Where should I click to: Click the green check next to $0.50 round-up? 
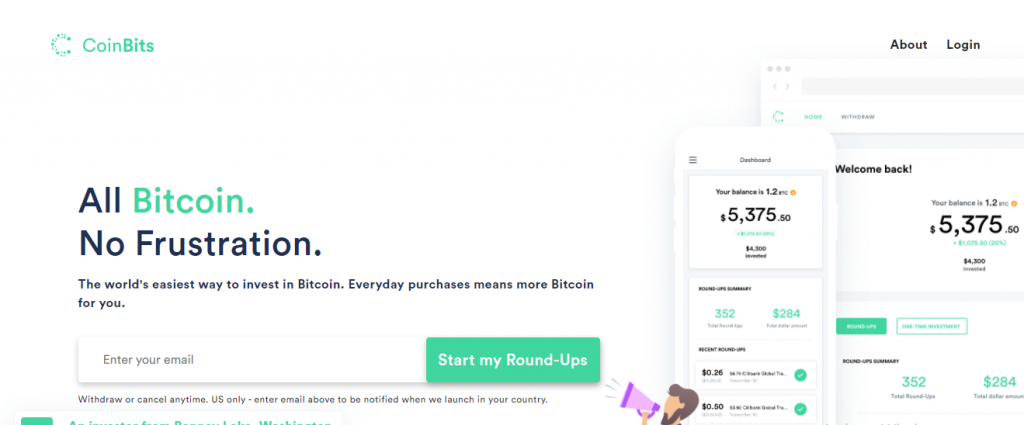800,409
